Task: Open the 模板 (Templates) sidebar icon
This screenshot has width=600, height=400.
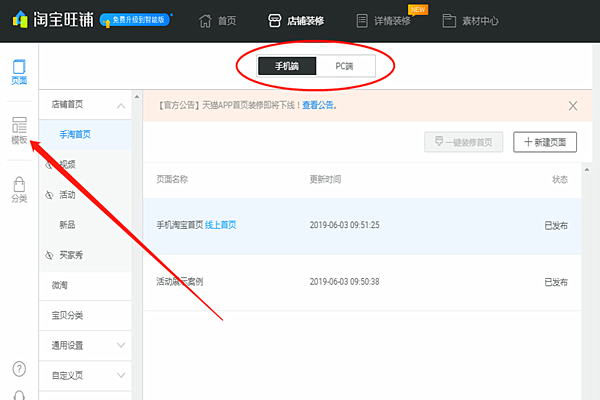Action: pos(19,130)
